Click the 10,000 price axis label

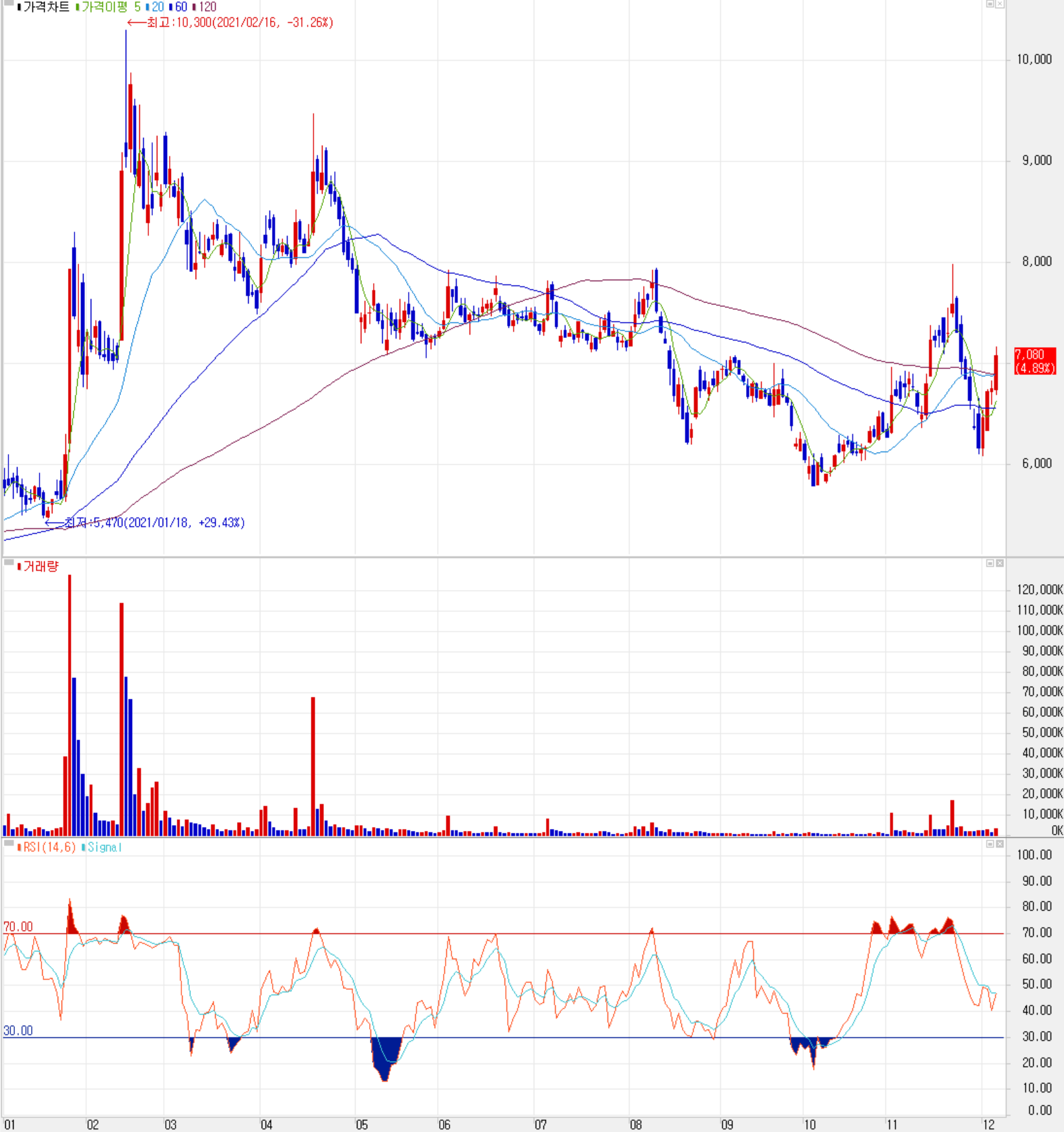pyautogui.click(x=1034, y=60)
